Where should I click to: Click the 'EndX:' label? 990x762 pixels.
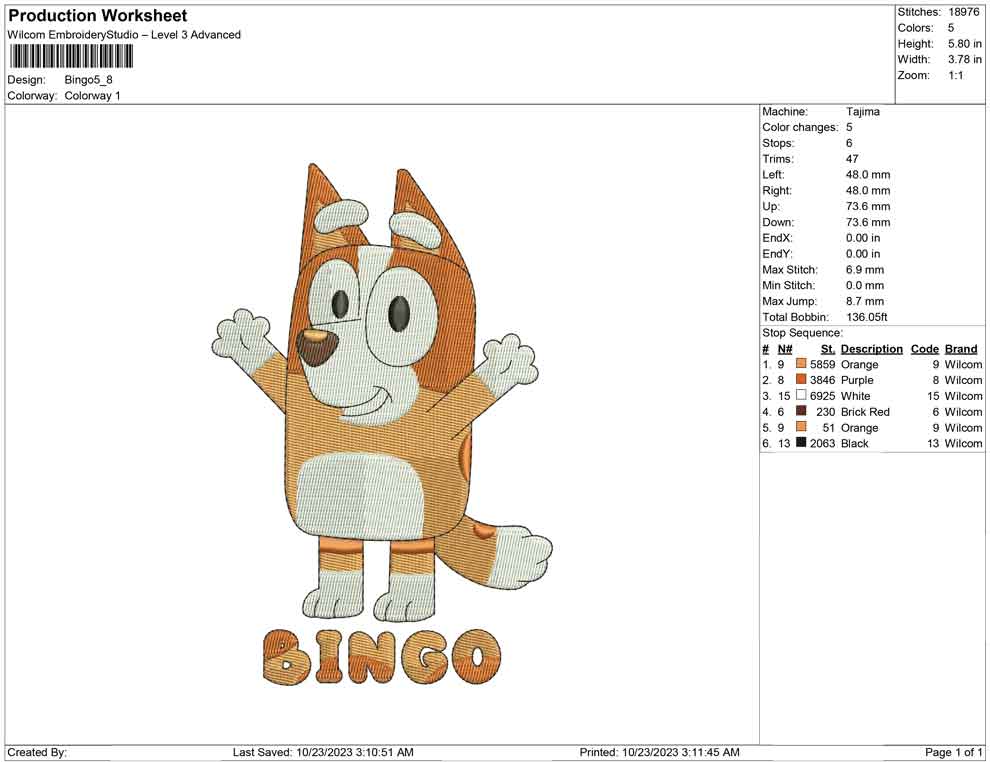[777, 237]
